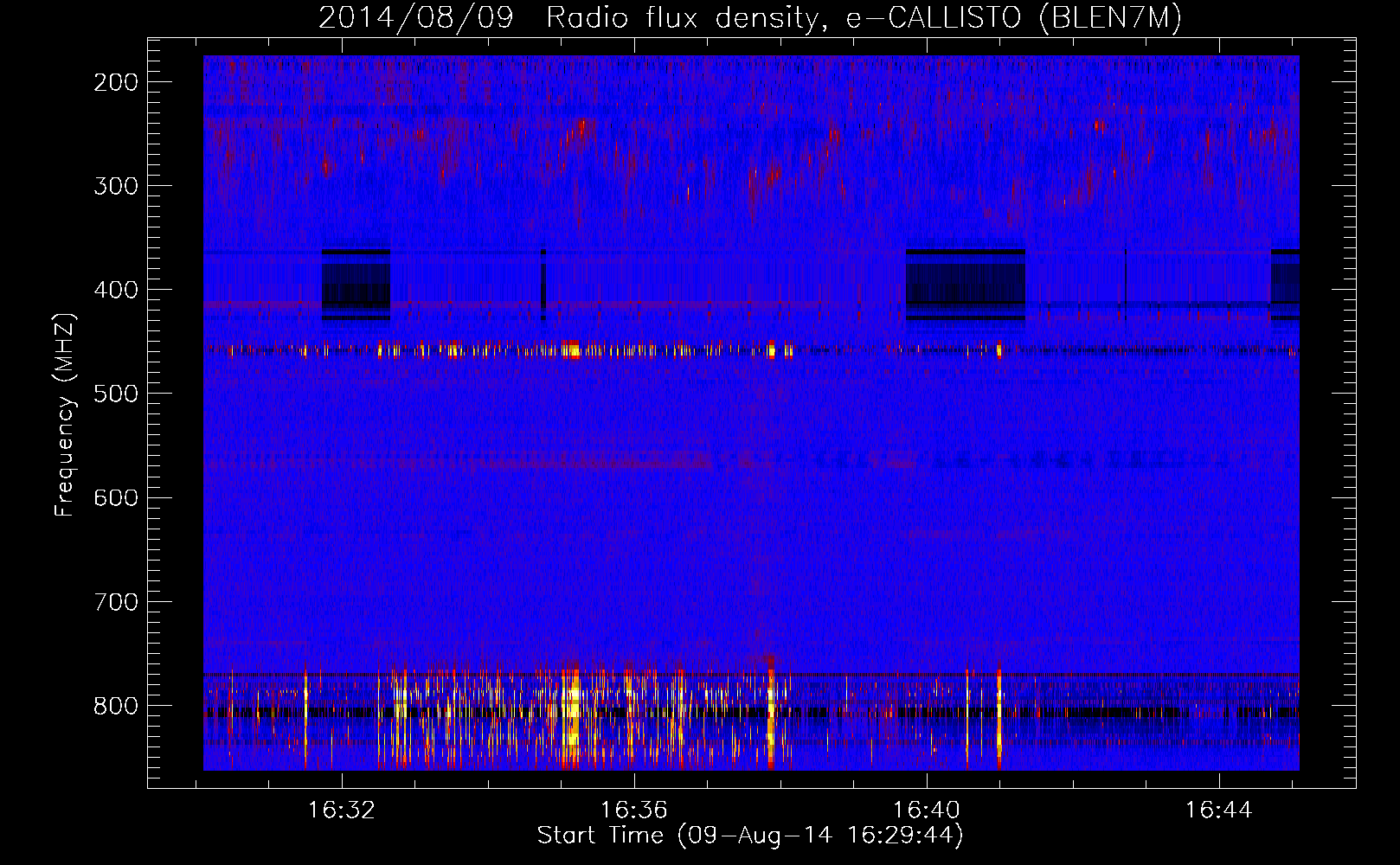Click the 200 frequency tick label
Screen dimensions: 1400x865
click(x=116, y=82)
